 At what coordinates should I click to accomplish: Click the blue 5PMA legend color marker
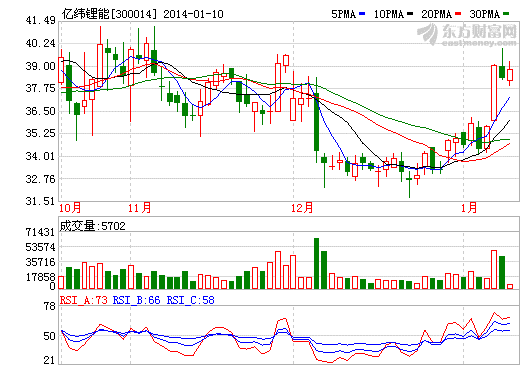click(x=362, y=14)
